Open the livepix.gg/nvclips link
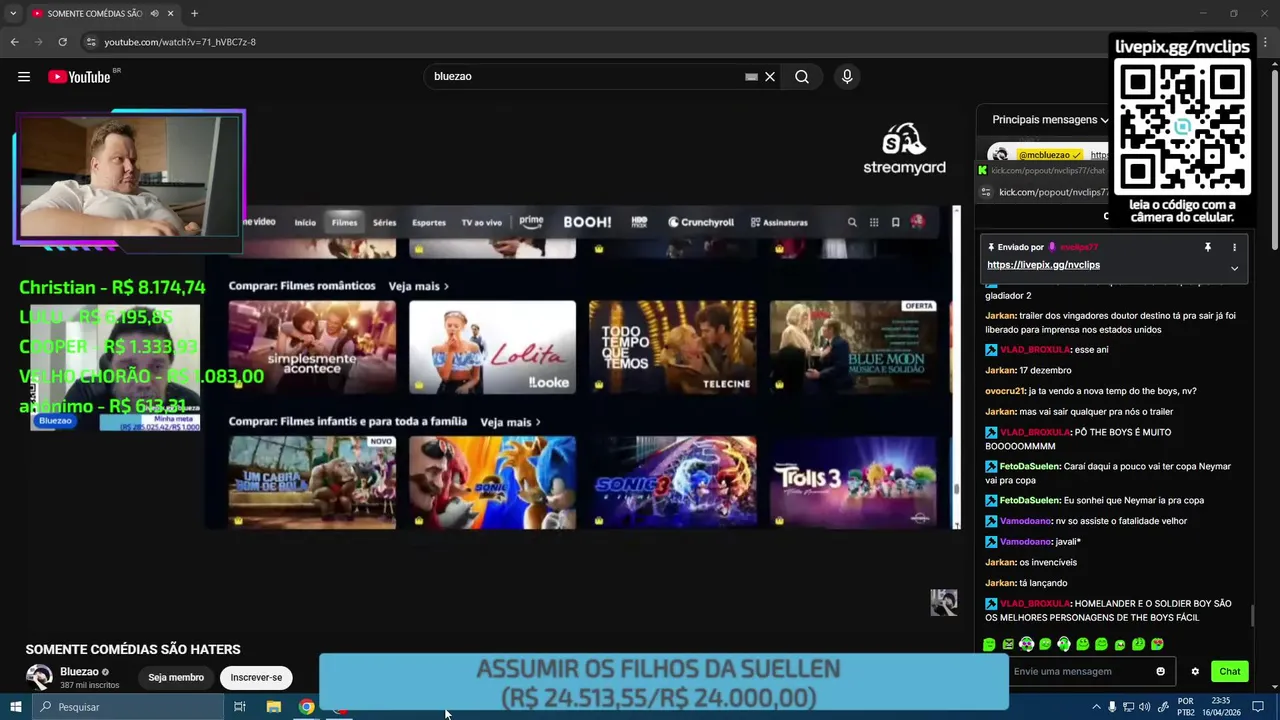The width and height of the screenshot is (1280, 720). pyautogui.click(x=1043, y=265)
